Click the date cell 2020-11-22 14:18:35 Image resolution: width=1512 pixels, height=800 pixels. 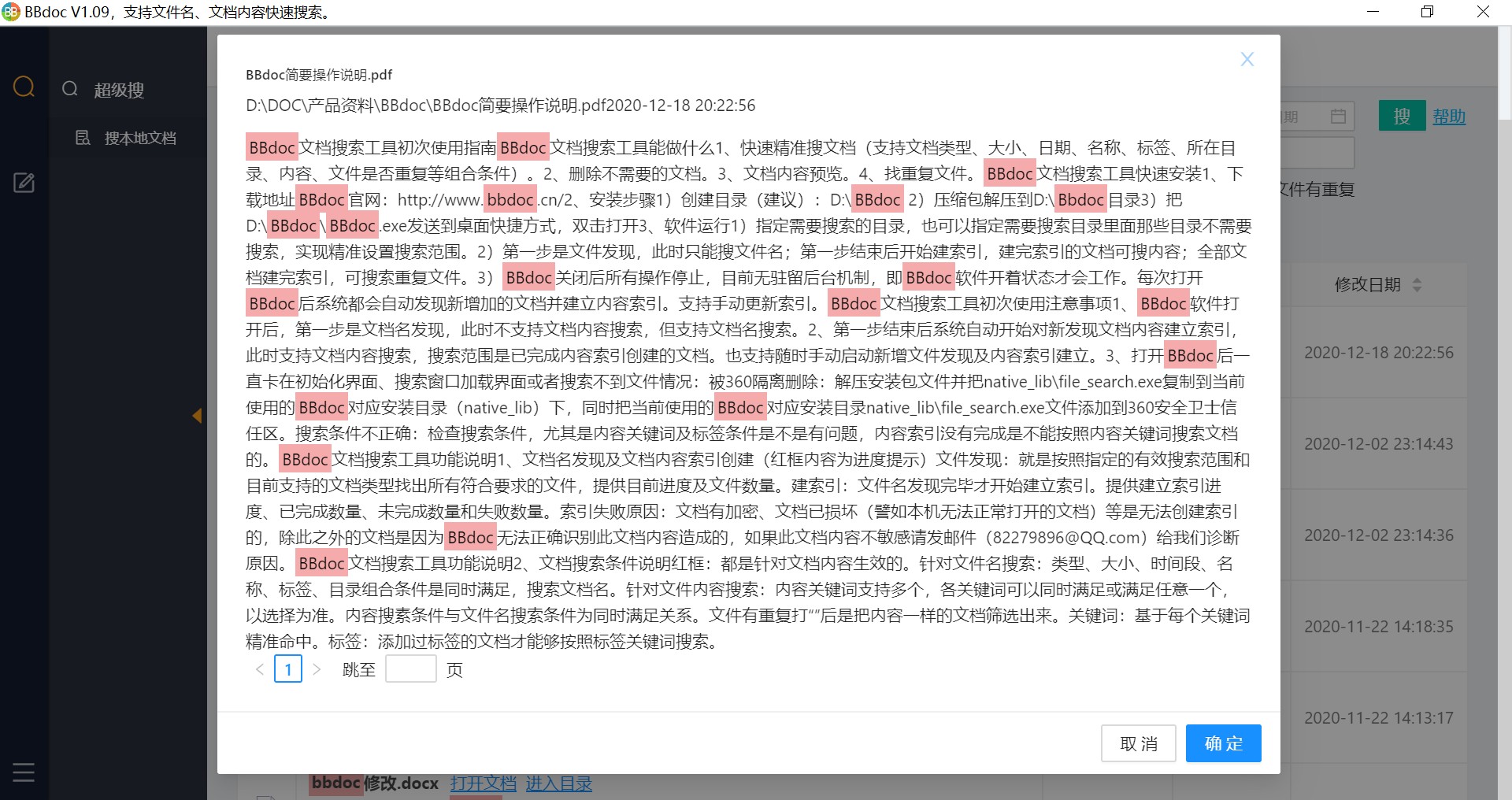click(1379, 627)
